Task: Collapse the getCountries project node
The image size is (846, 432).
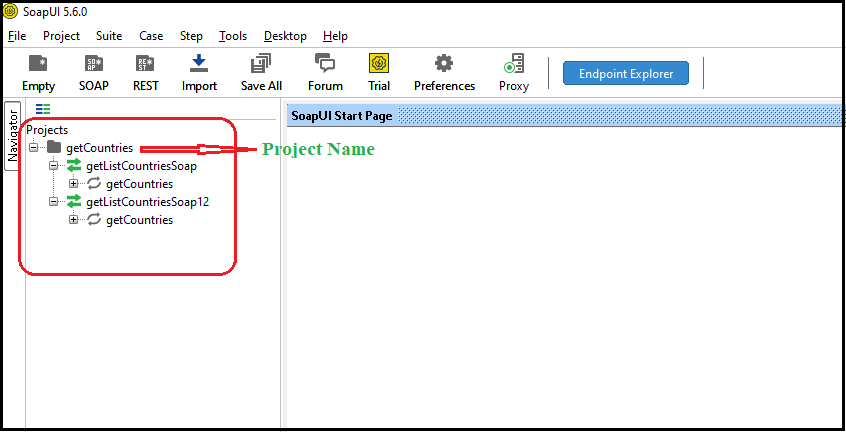Action: tap(33, 147)
